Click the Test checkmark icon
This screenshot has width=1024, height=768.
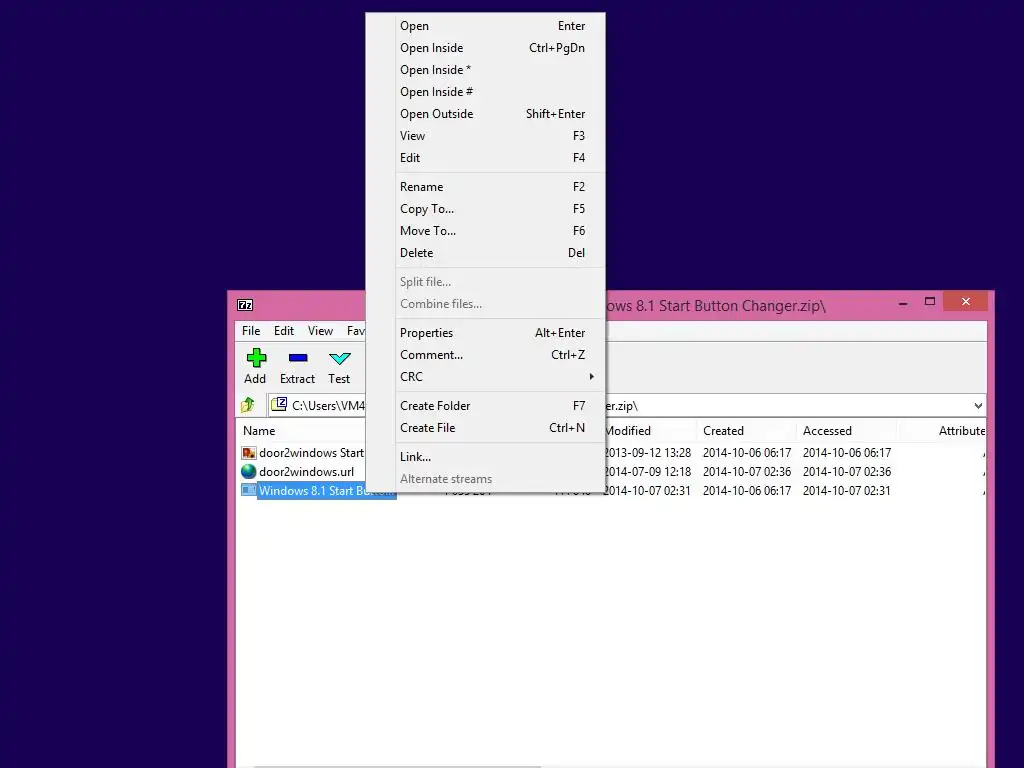pos(340,359)
